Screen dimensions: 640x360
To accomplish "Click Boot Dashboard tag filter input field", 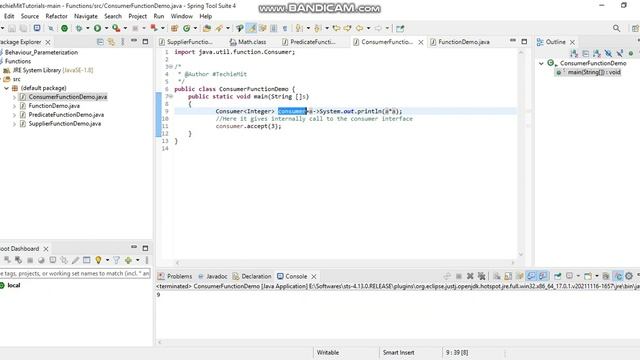I will click(75, 273).
